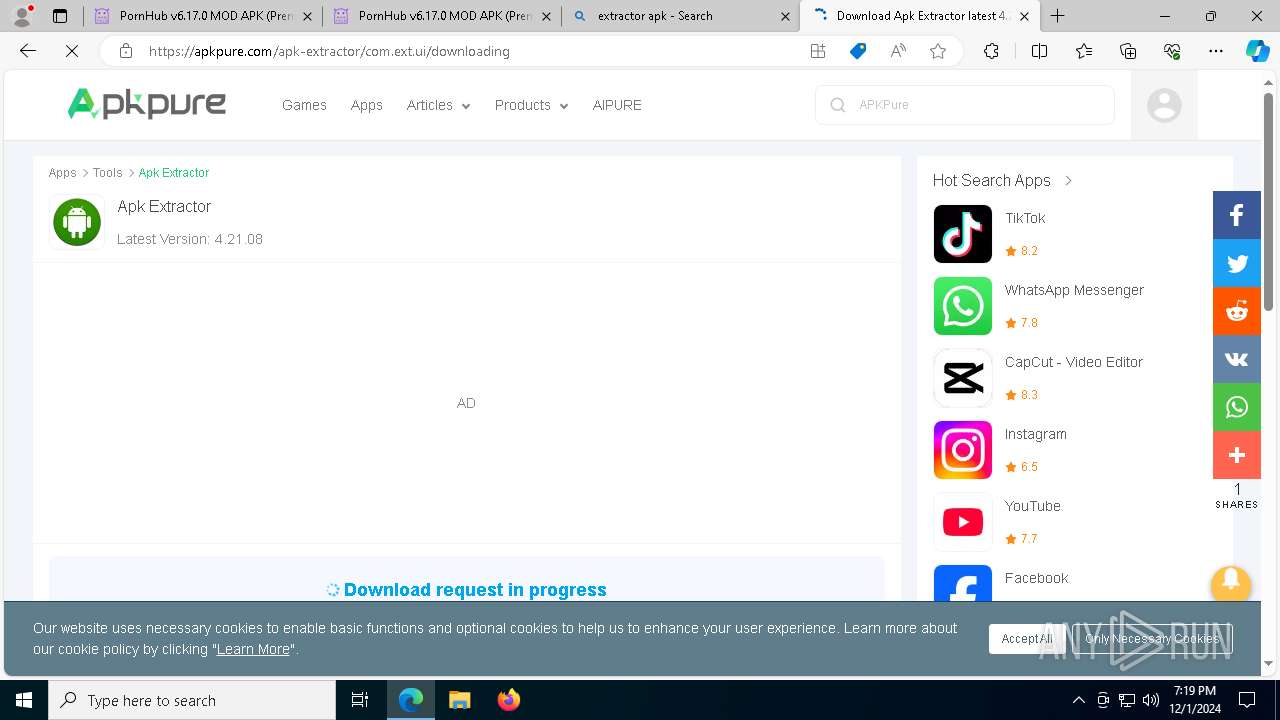Accept all cookies button

(x=1027, y=639)
